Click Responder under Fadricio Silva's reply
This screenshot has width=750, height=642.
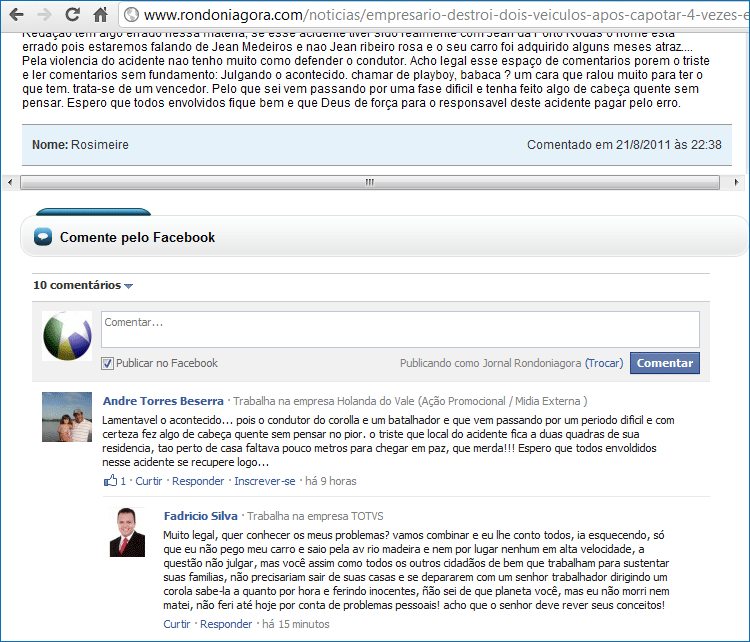point(226,624)
